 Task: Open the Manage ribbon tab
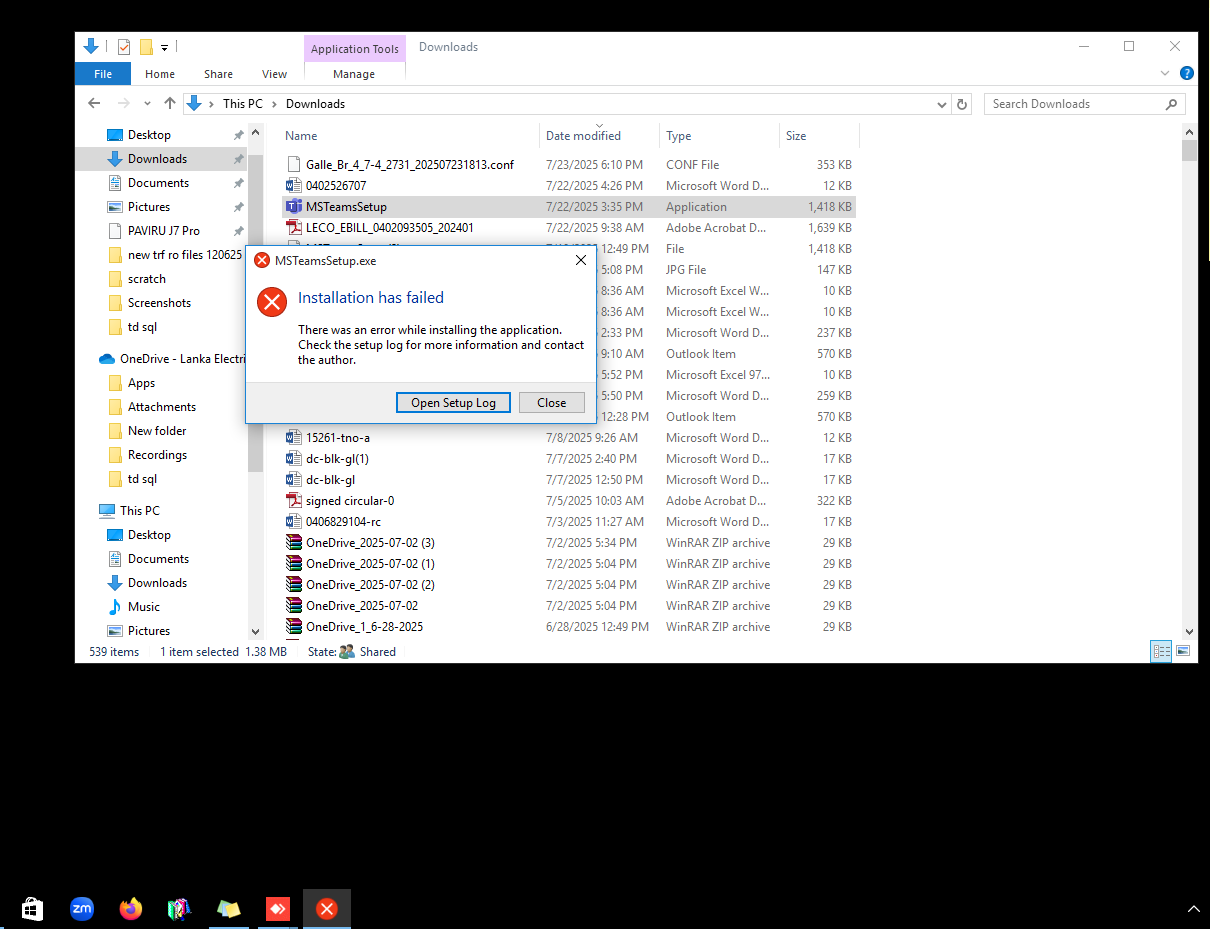[x=354, y=74]
